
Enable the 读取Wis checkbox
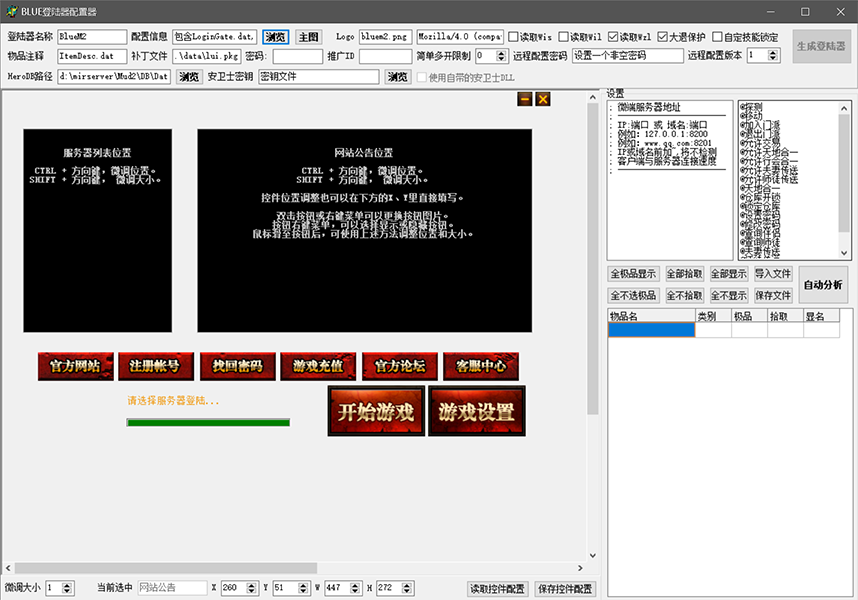tap(515, 37)
